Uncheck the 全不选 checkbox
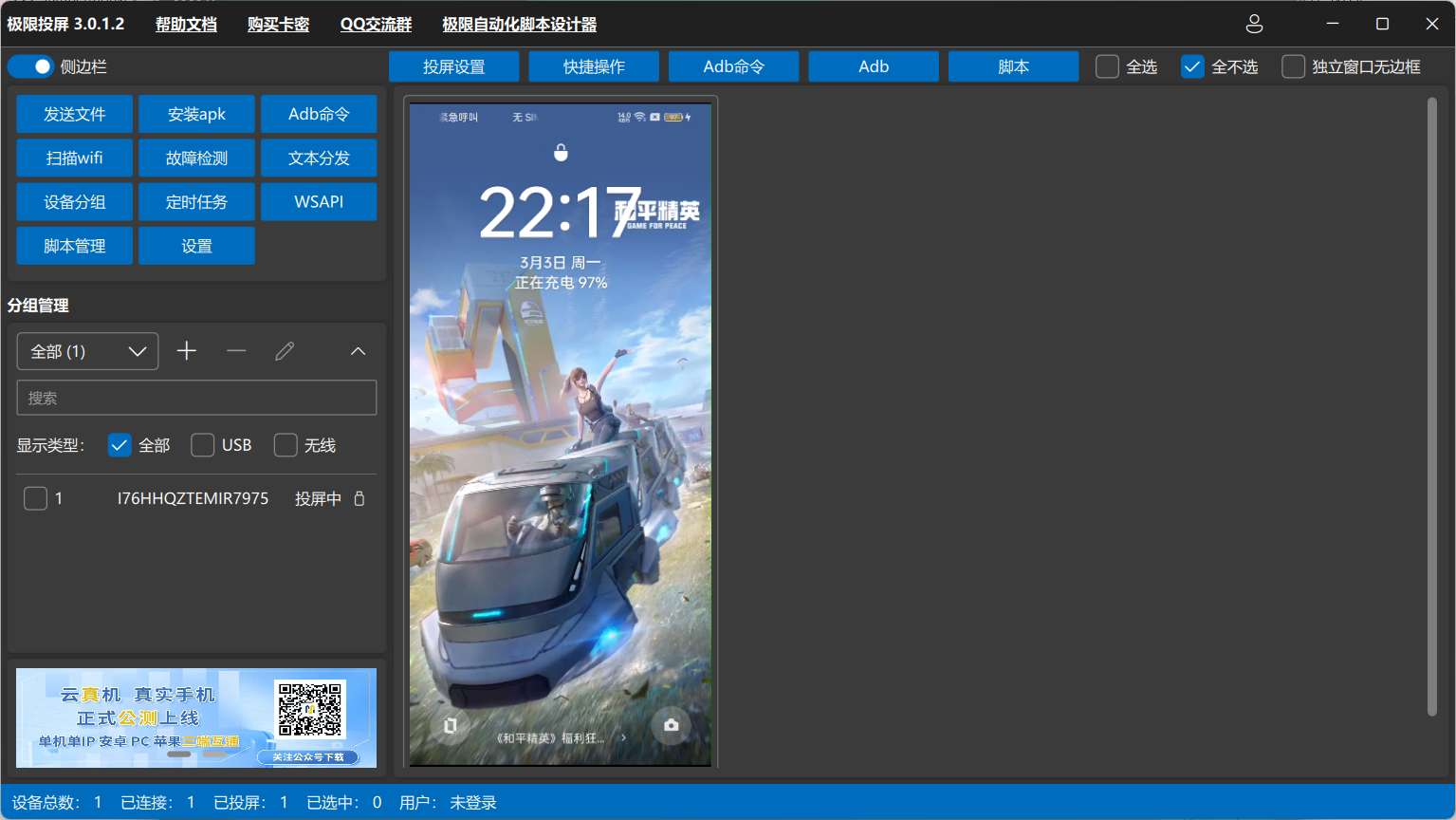 click(x=1192, y=66)
